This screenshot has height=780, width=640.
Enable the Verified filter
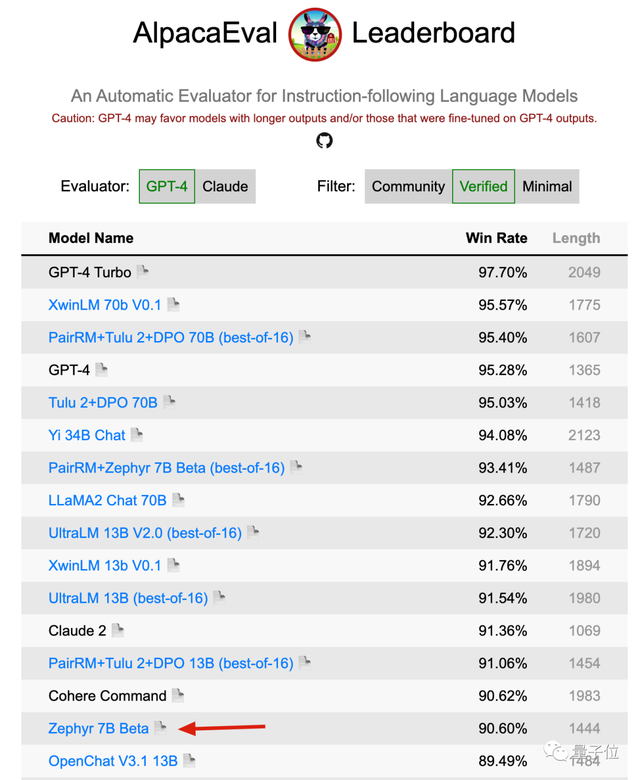483,186
